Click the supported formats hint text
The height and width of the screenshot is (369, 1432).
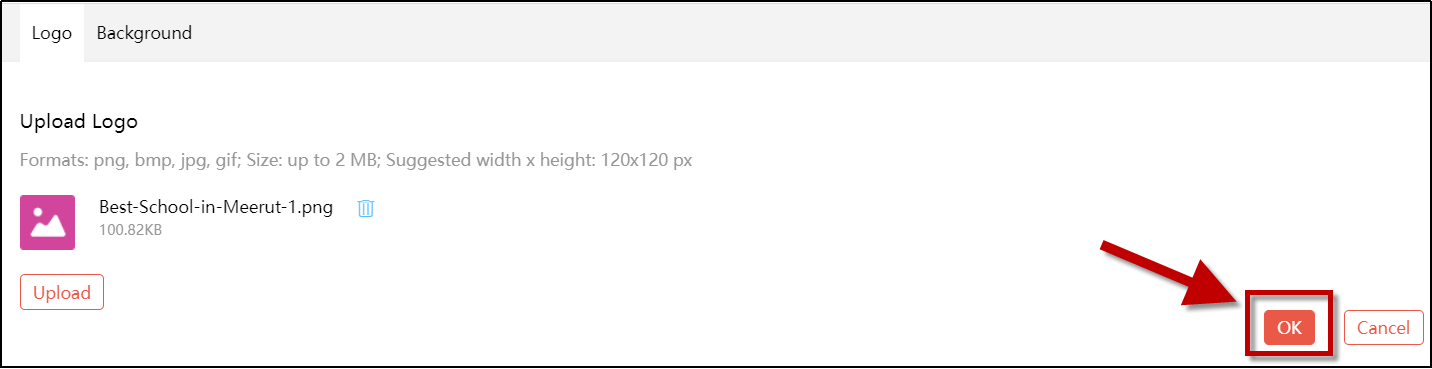point(356,160)
